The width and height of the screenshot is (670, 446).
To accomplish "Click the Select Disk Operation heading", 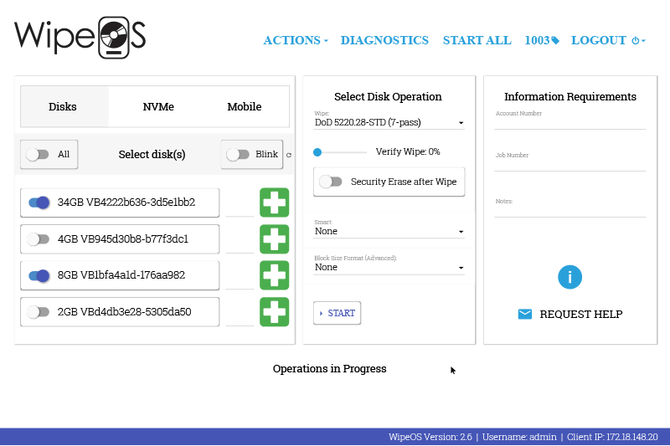I will (388, 97).
